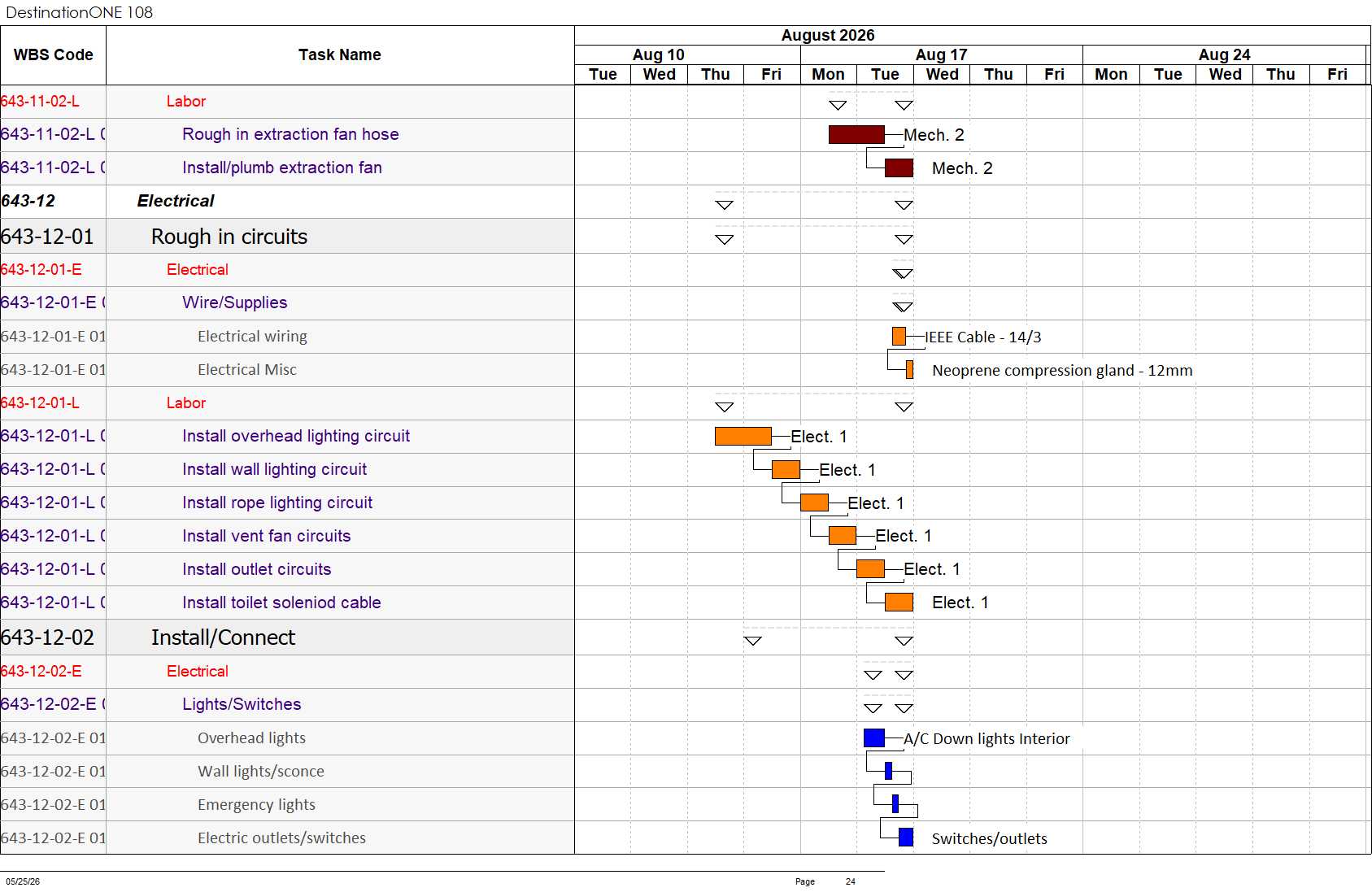1372x892 pixels.
Task: Click the blue Electric outlets/switches bar
Action: click(906, 838)
